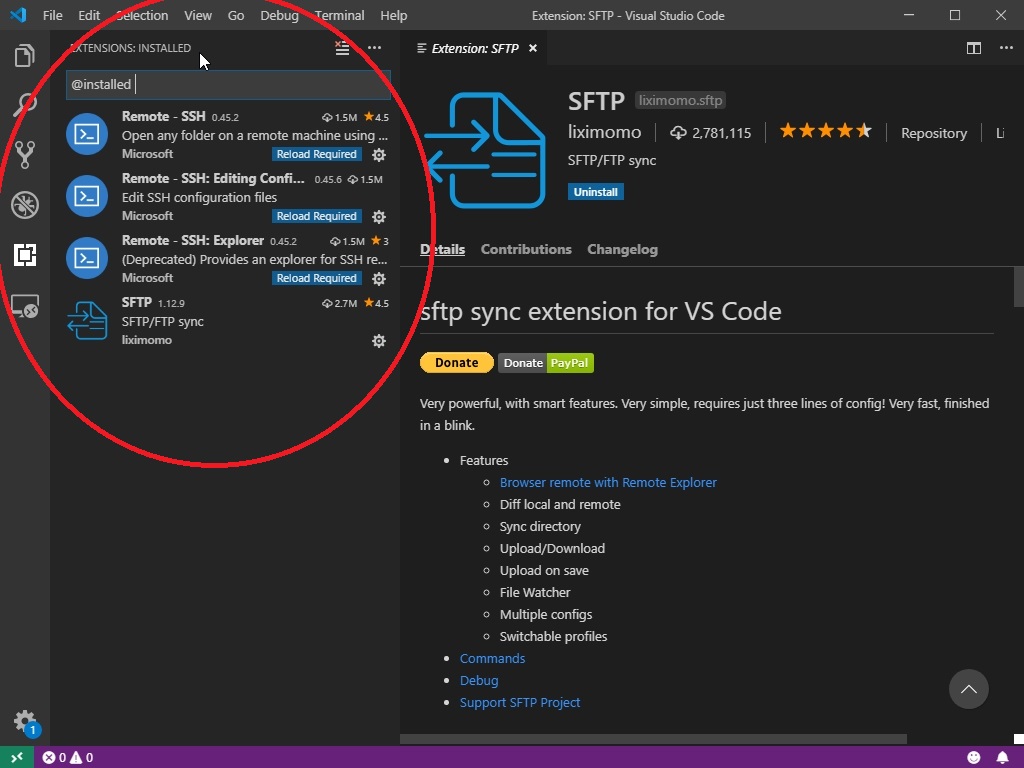Open the Commands link

tap(492, 659)
